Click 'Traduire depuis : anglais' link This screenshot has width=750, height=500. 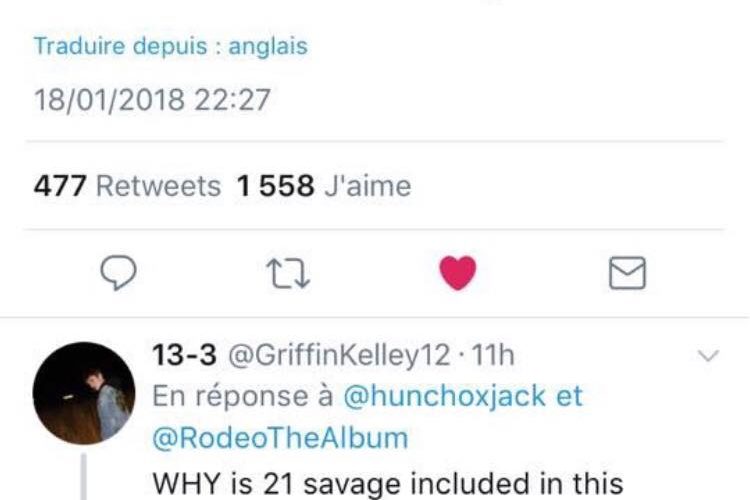coord(171,46)
